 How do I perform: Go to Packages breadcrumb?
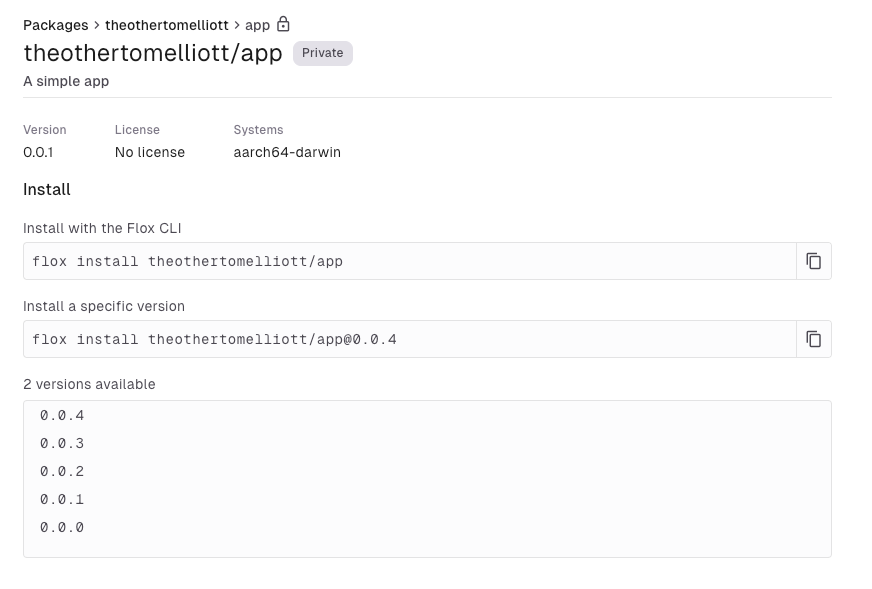coord(56,25)
